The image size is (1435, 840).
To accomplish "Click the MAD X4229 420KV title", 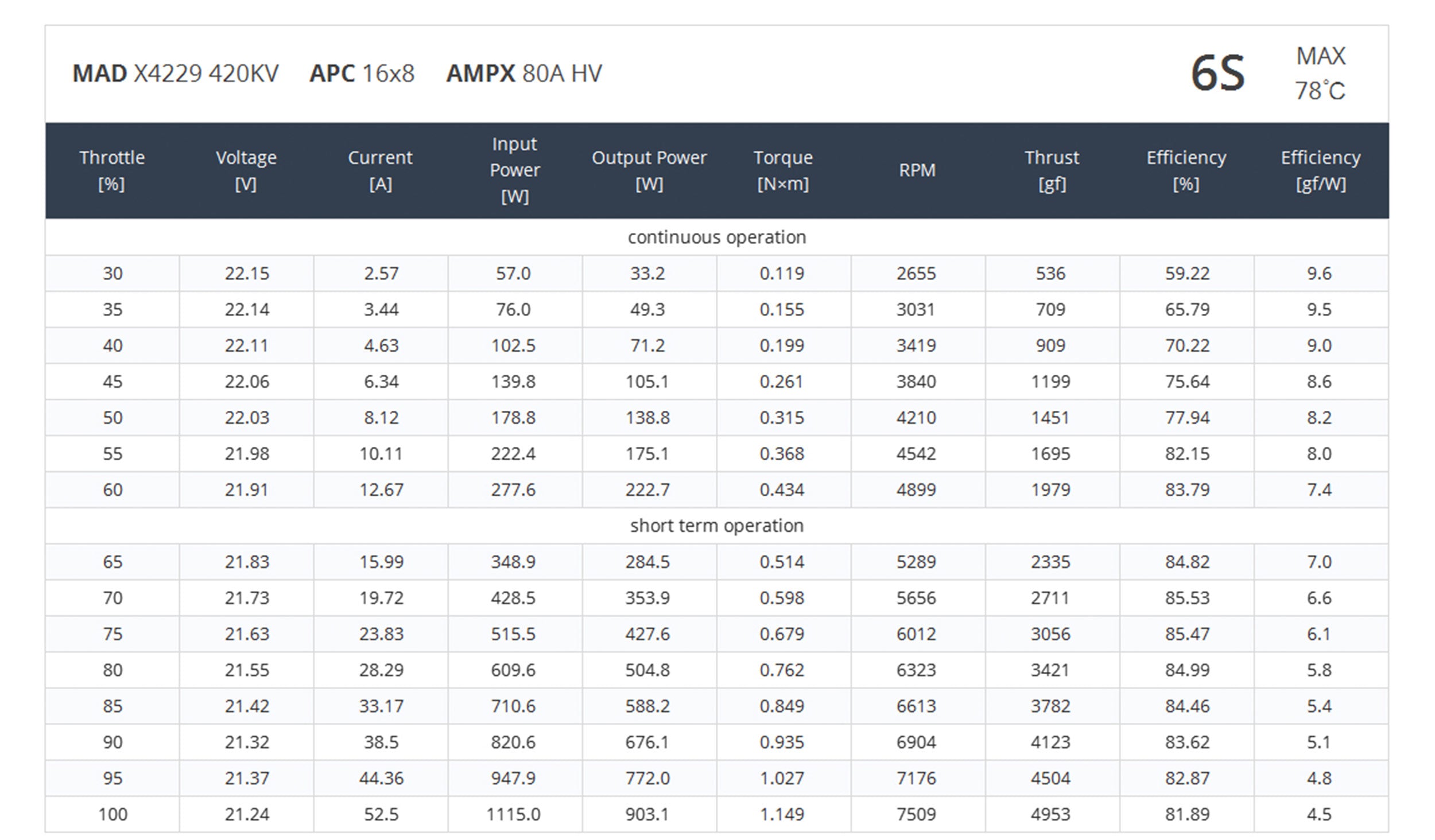I will click(176, 73).
